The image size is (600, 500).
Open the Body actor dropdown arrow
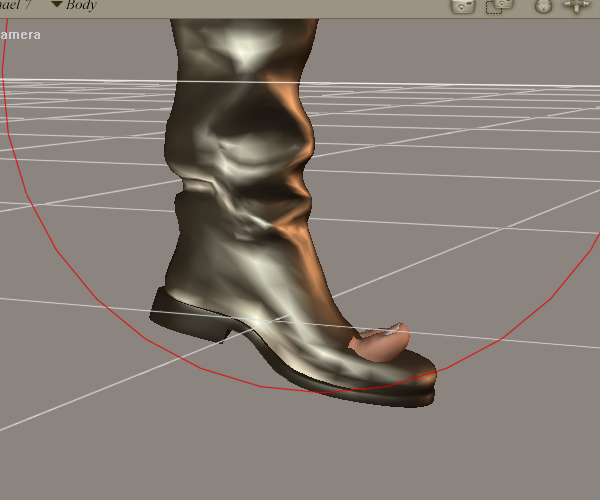[56, 5]
